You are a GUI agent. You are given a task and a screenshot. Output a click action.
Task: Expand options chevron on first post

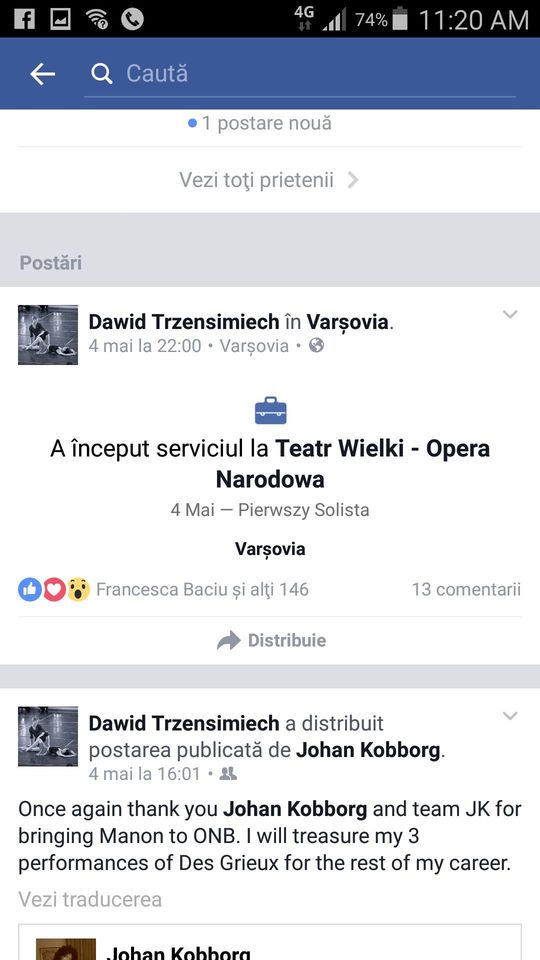pos(510,315)
